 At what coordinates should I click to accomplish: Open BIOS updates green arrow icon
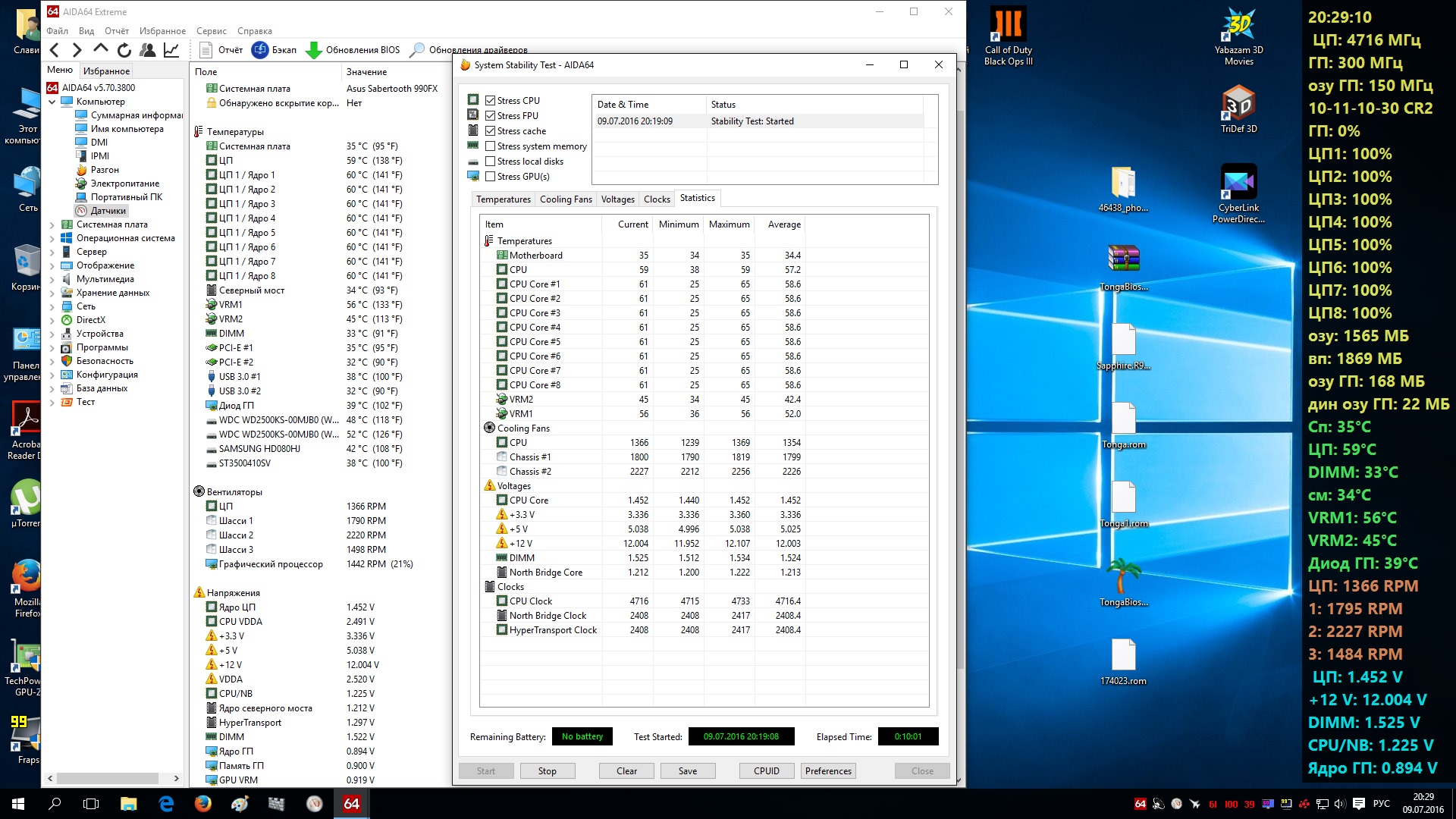313,50
